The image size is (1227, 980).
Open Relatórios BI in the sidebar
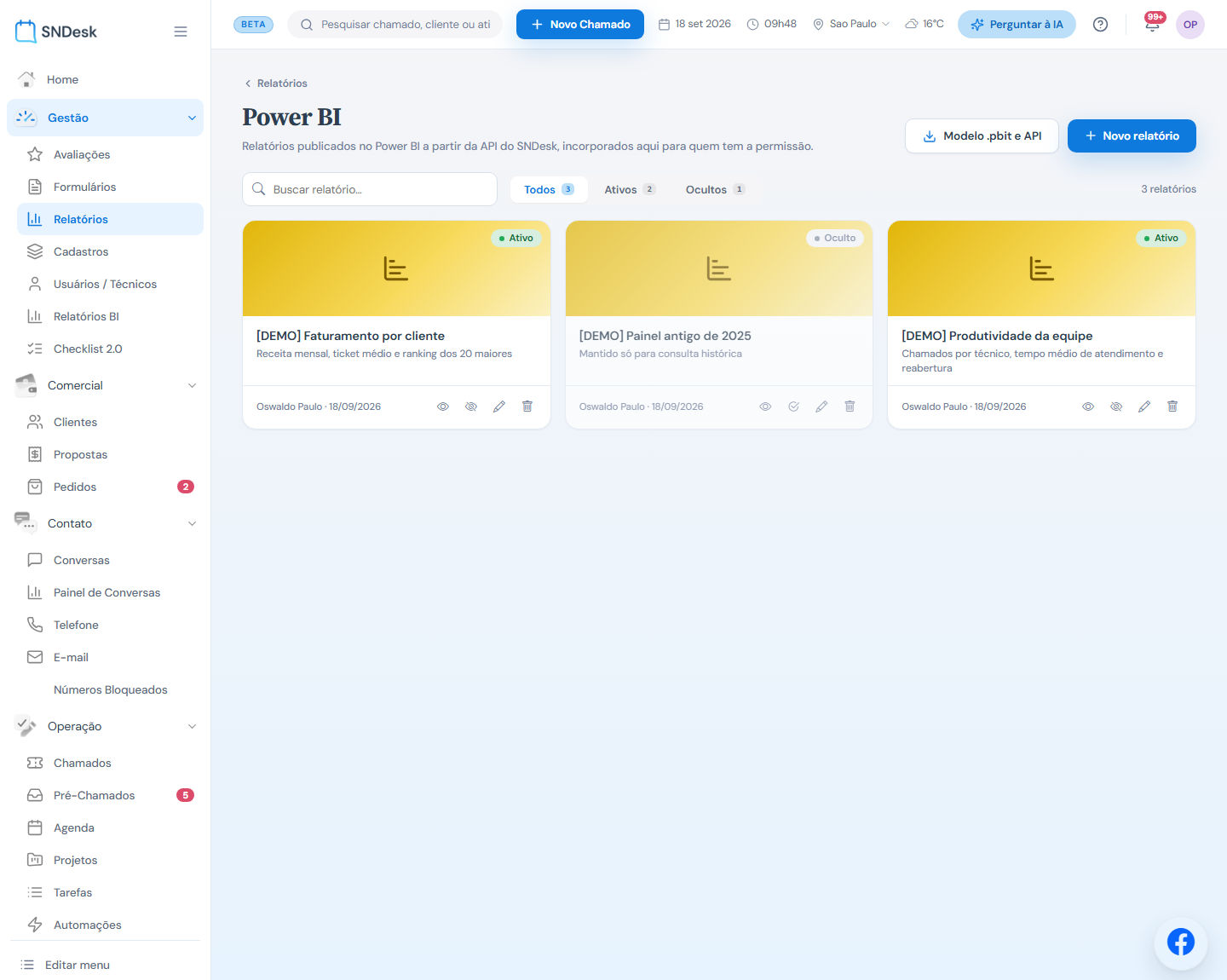coord(110,316)
